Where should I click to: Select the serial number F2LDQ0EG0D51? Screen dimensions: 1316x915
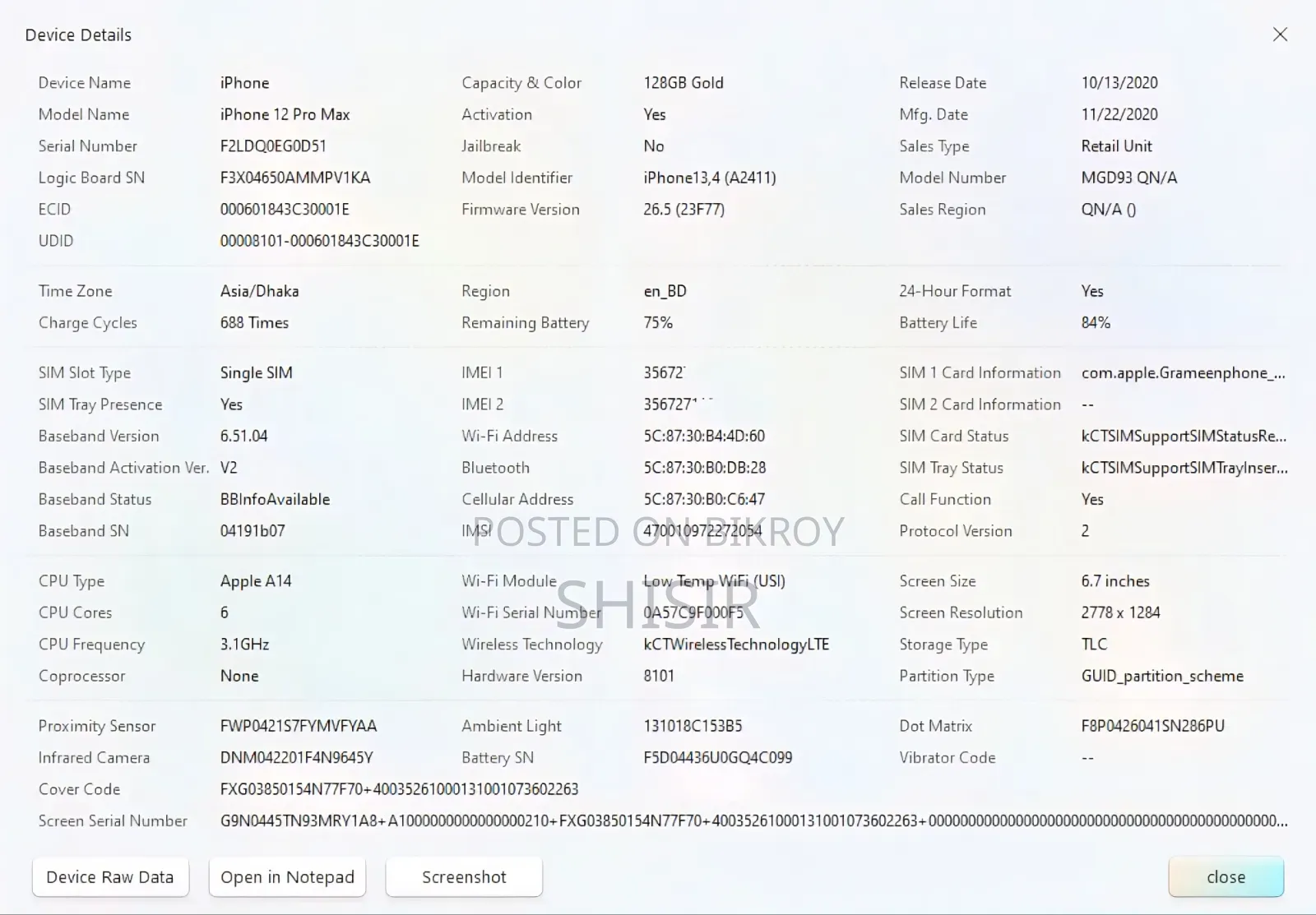point(273,146)
